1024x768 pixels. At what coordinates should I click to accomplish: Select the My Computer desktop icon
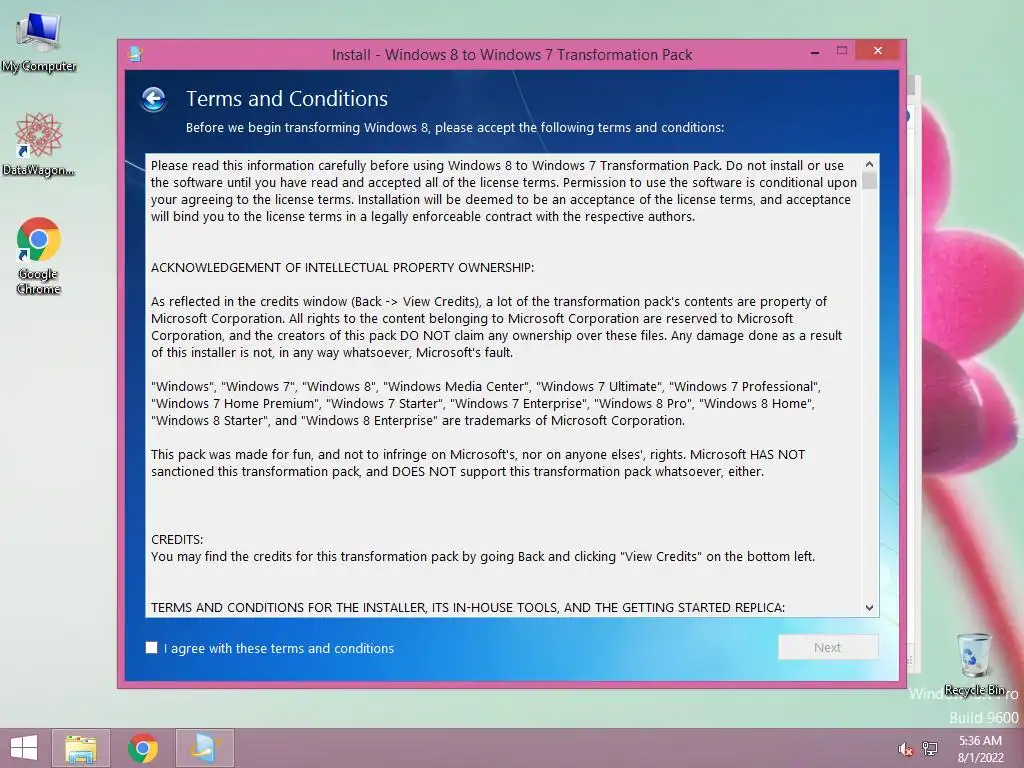pyautogui.click(x=39, y=42)
